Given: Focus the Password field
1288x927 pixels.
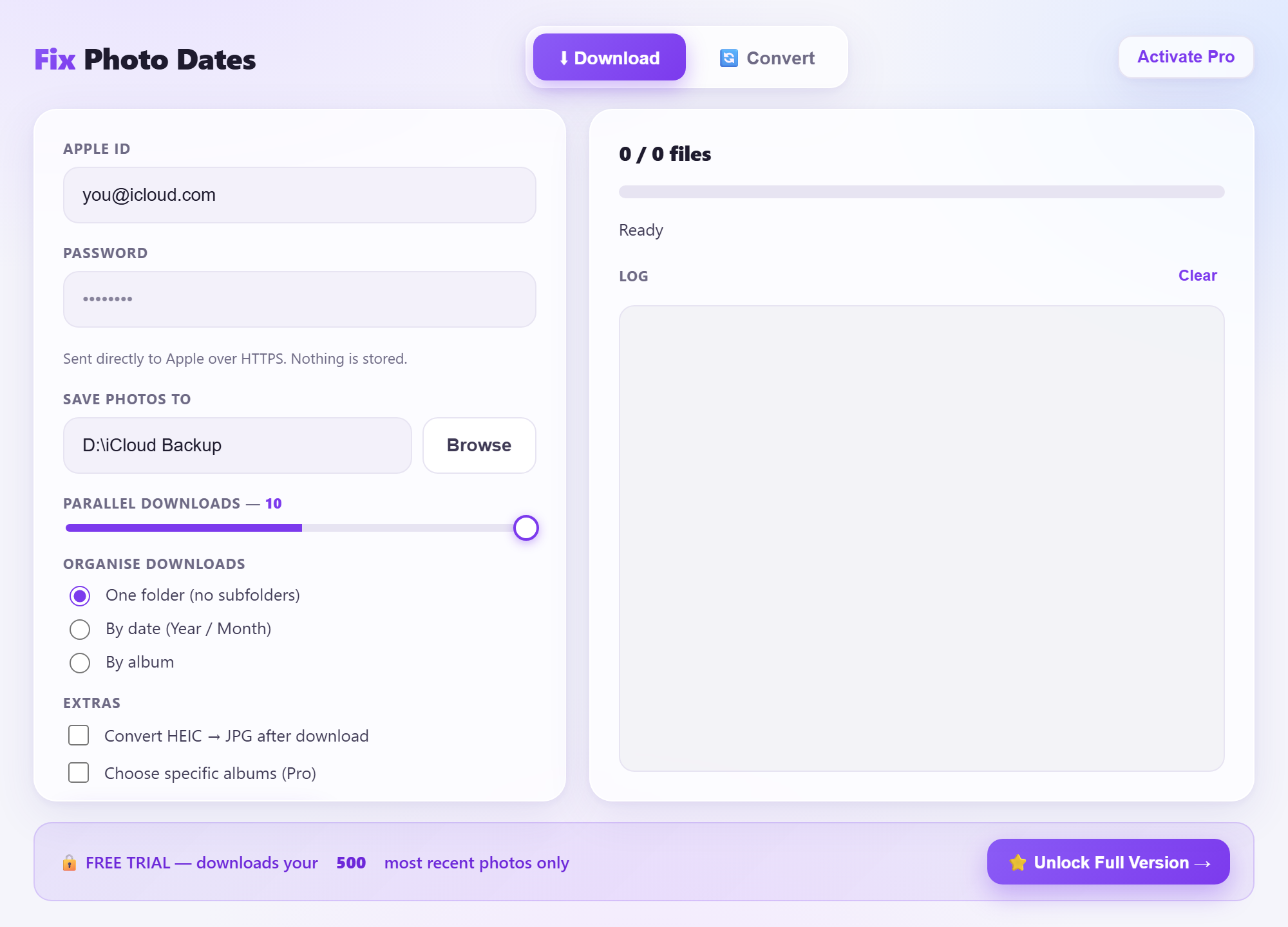Looking at the screenshot, I should (x=299, y=299).
